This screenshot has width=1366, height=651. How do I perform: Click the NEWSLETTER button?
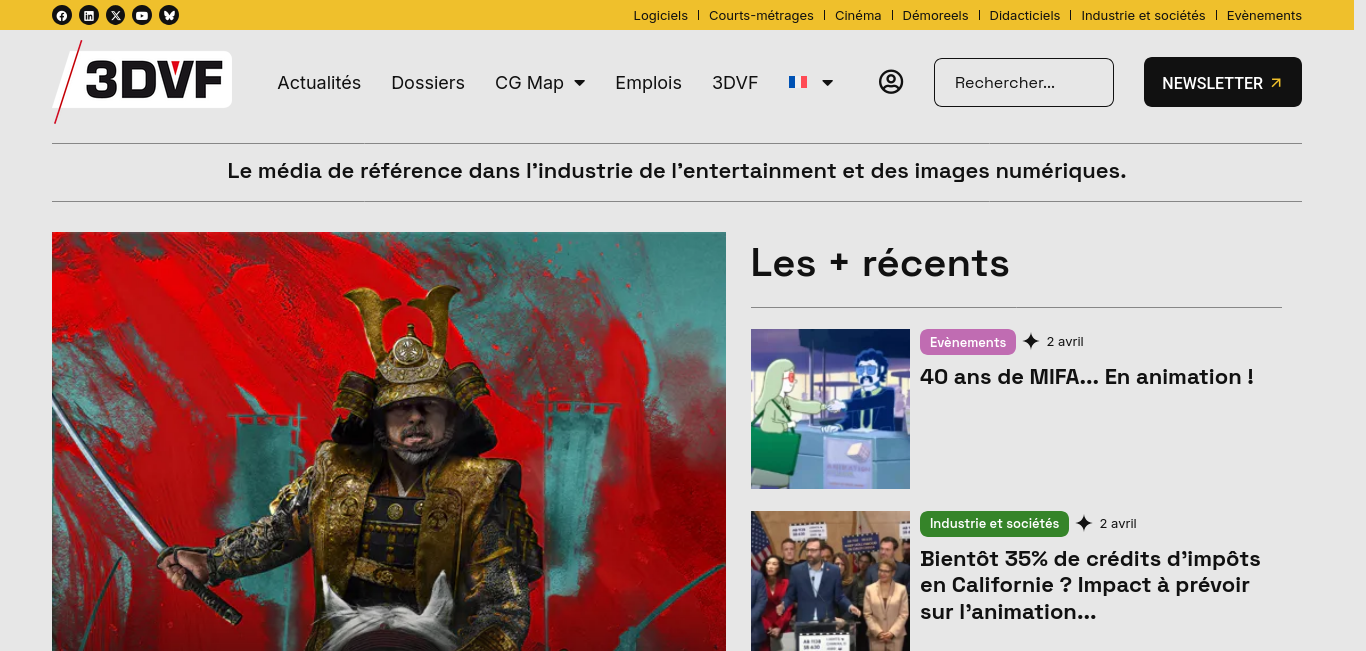point(1223,82)
